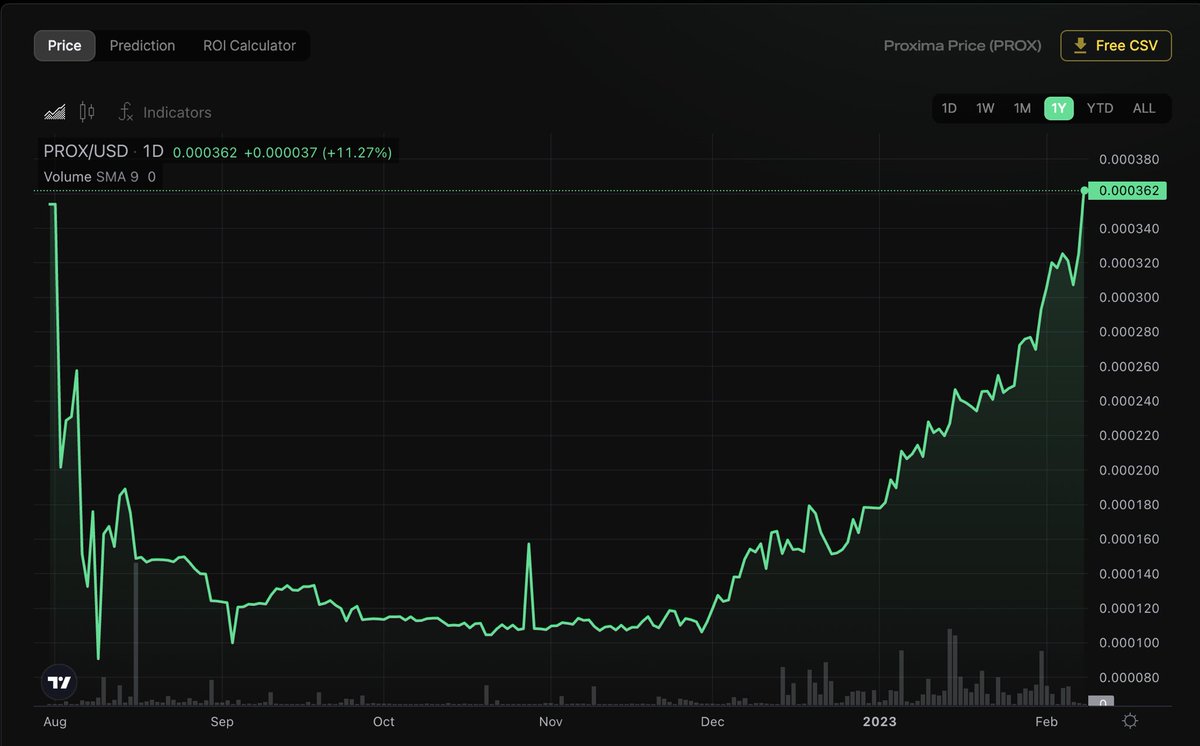Download the Free CSV file
The image size is (1200, 746).
point(1116,46)
